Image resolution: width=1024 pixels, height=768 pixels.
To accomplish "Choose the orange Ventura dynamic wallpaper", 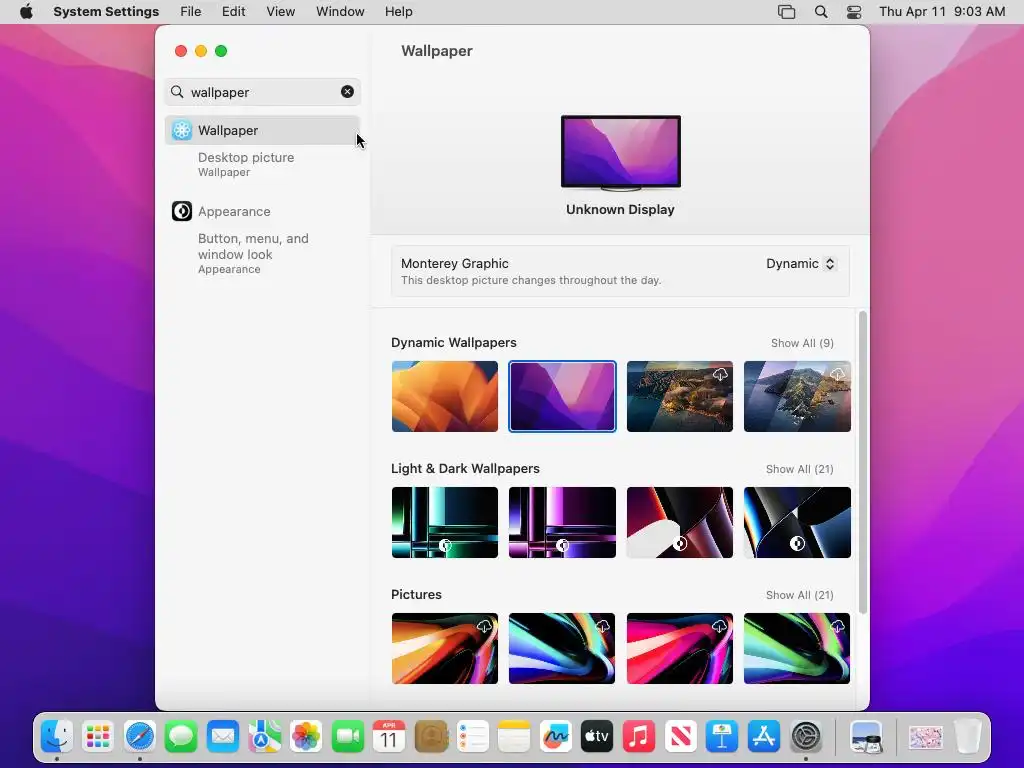I will (x=445, y=396).
